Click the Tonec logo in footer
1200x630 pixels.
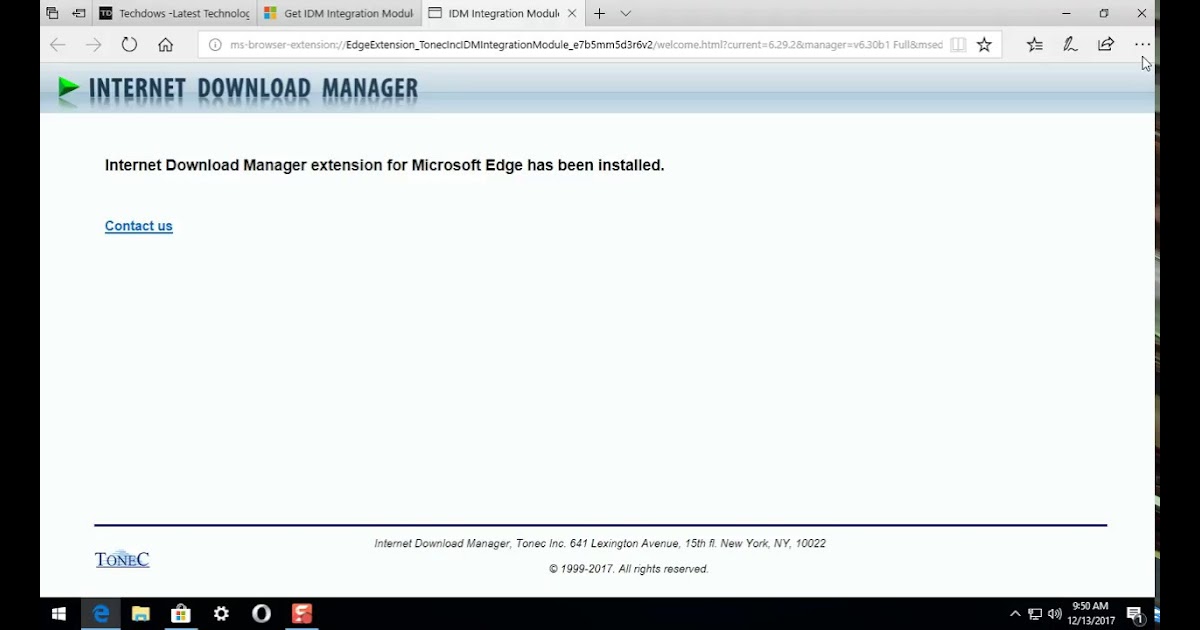point(122,559)
